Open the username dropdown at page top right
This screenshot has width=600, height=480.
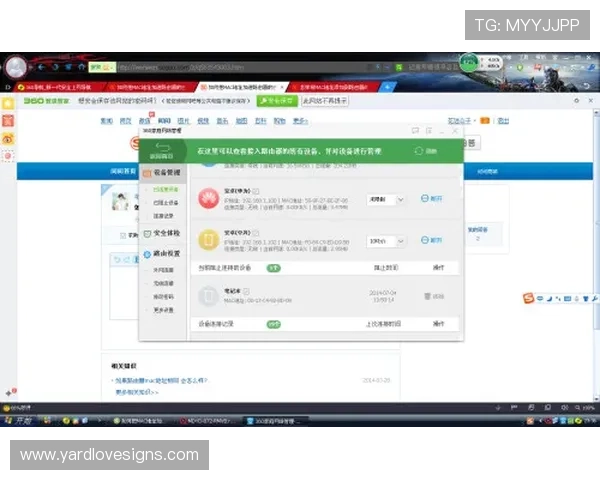[461, 121]
